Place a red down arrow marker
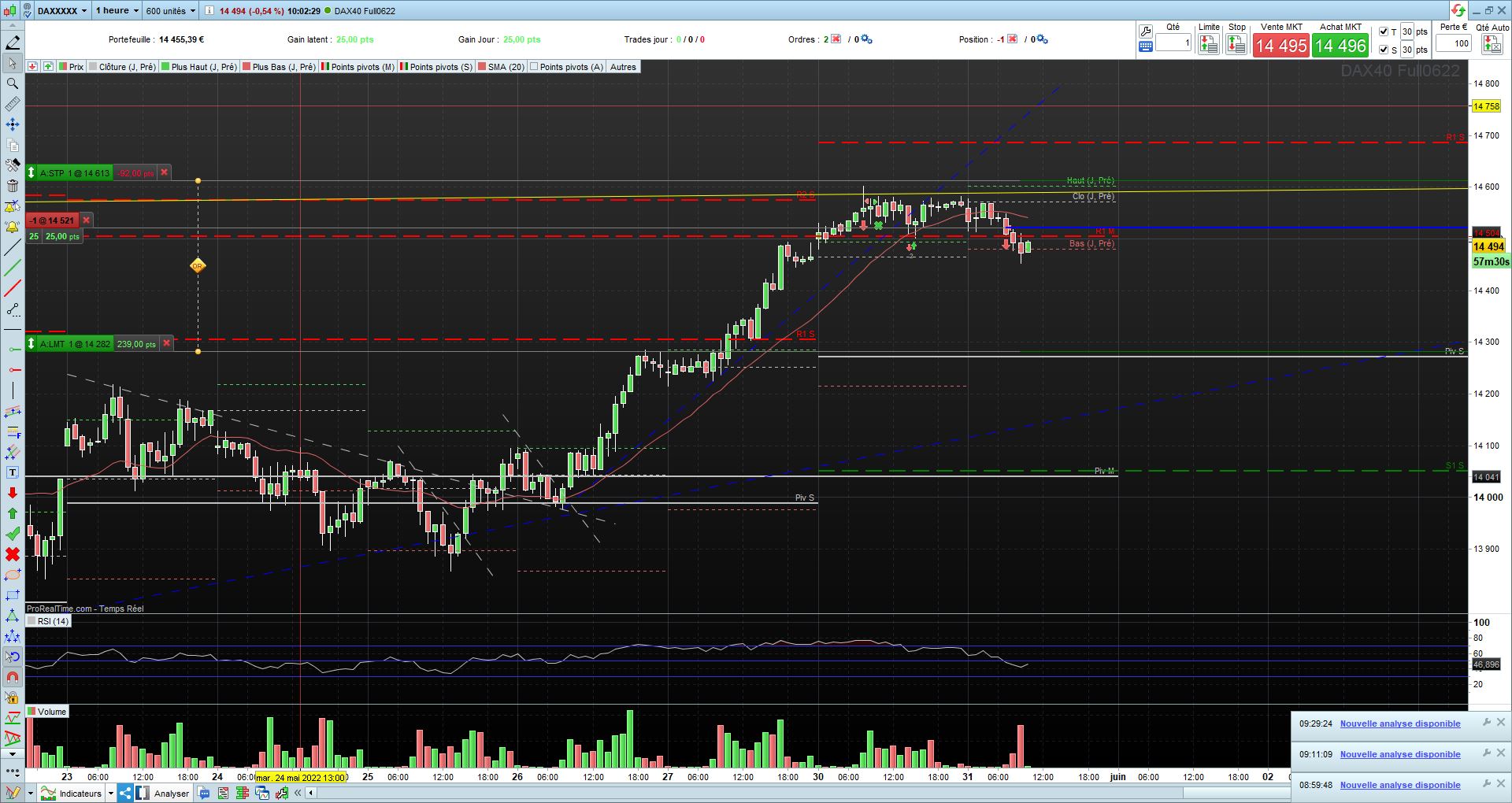This screenshot has height=803, width=1512. pyautogui.click(x=13, y=493)
